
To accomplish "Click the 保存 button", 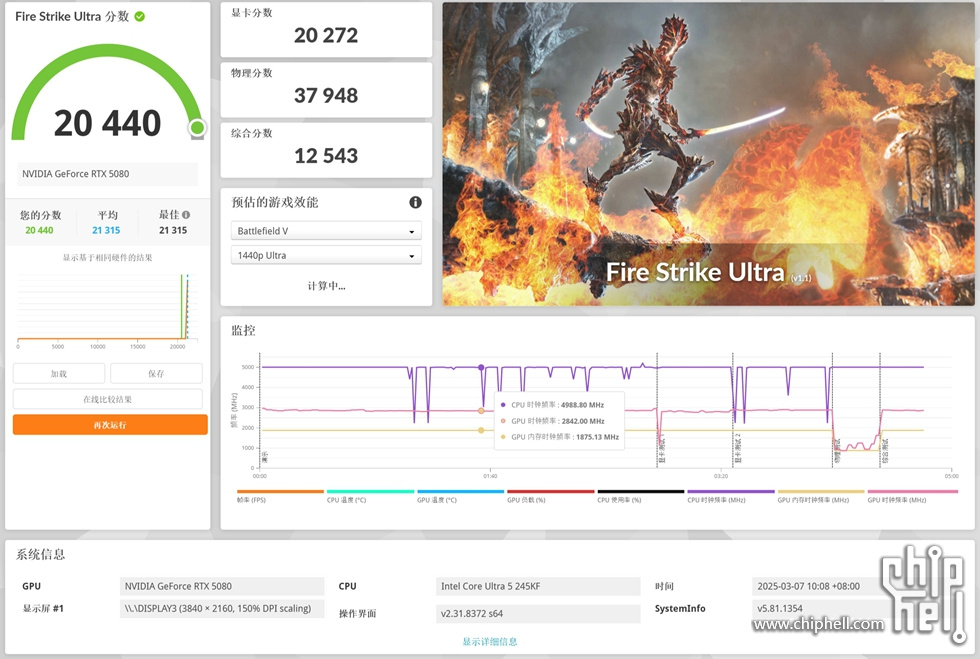I will pos(156,373).
